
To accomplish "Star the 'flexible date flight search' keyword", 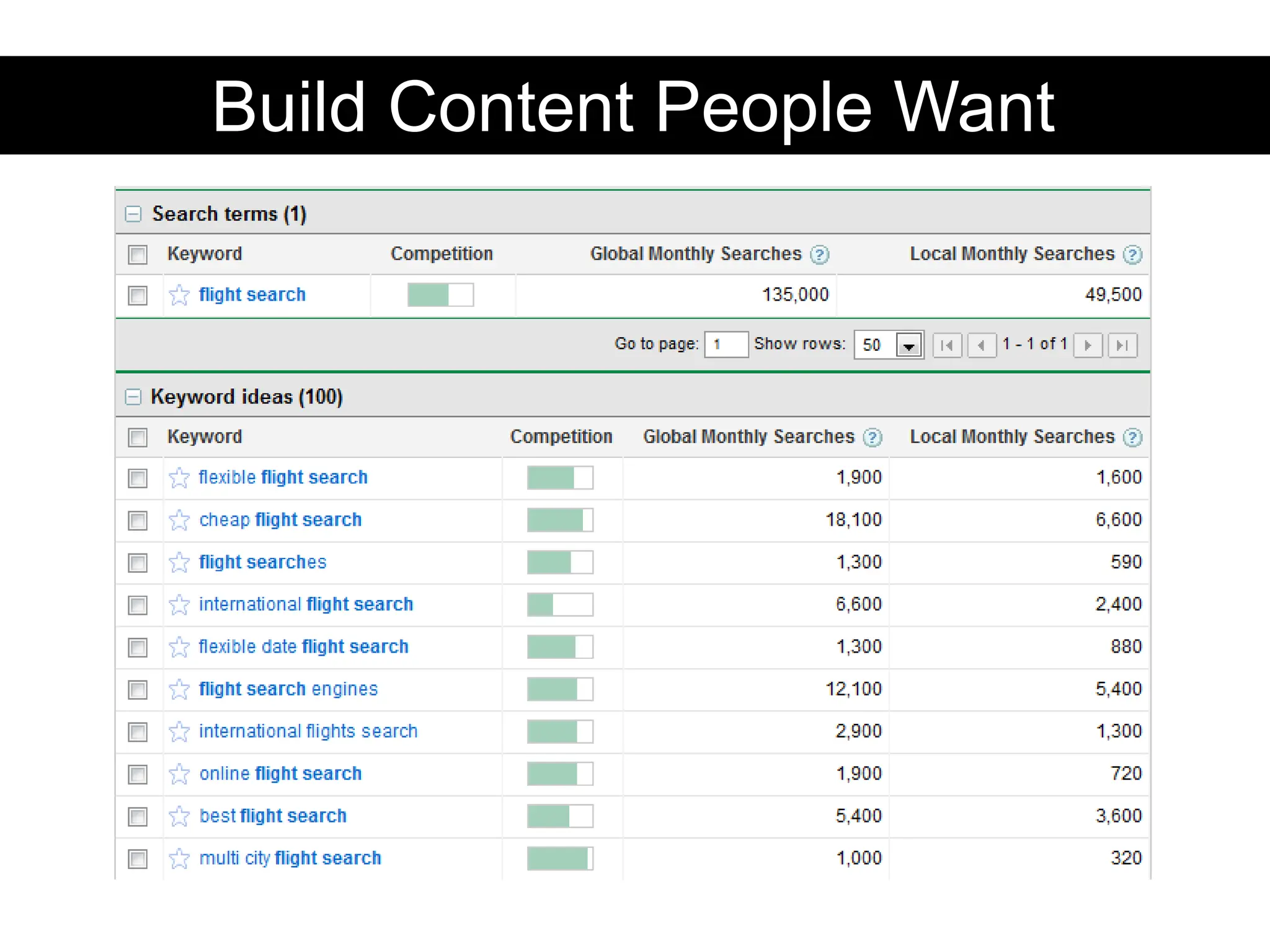I will click(179, 647).
